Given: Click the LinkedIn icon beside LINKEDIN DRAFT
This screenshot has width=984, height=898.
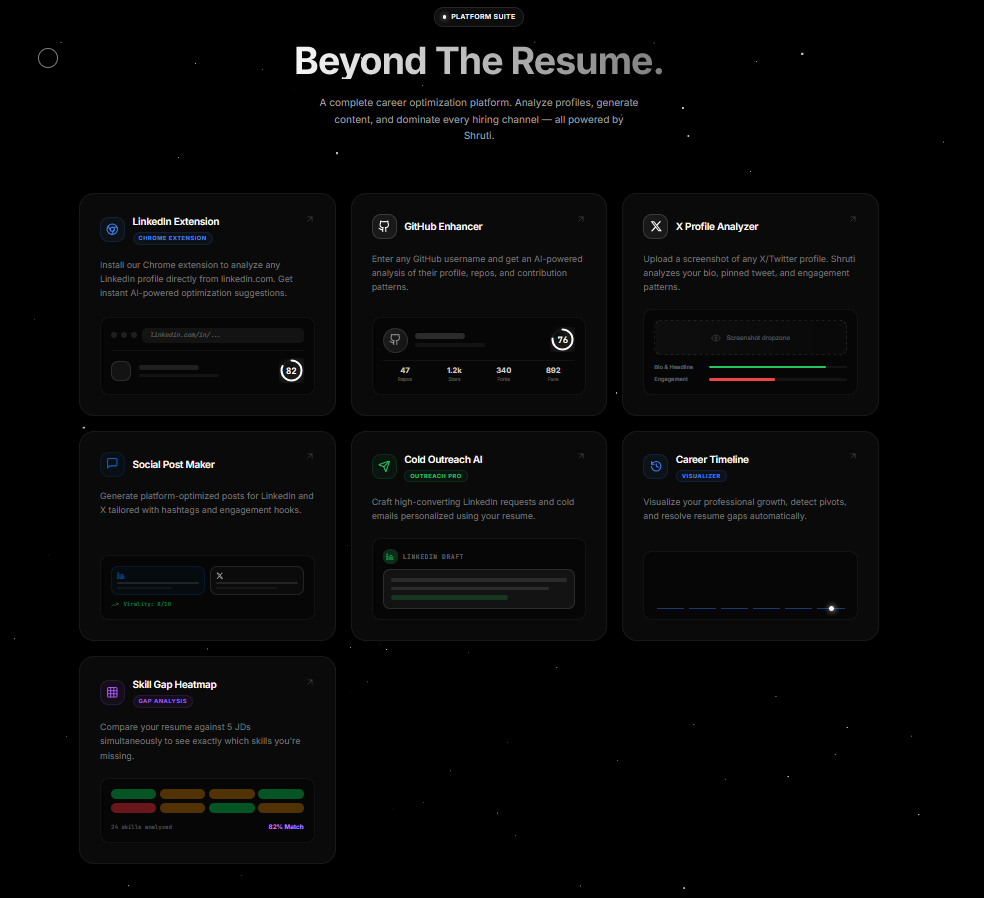Looking at the screenshot, I should coord(390,557).
